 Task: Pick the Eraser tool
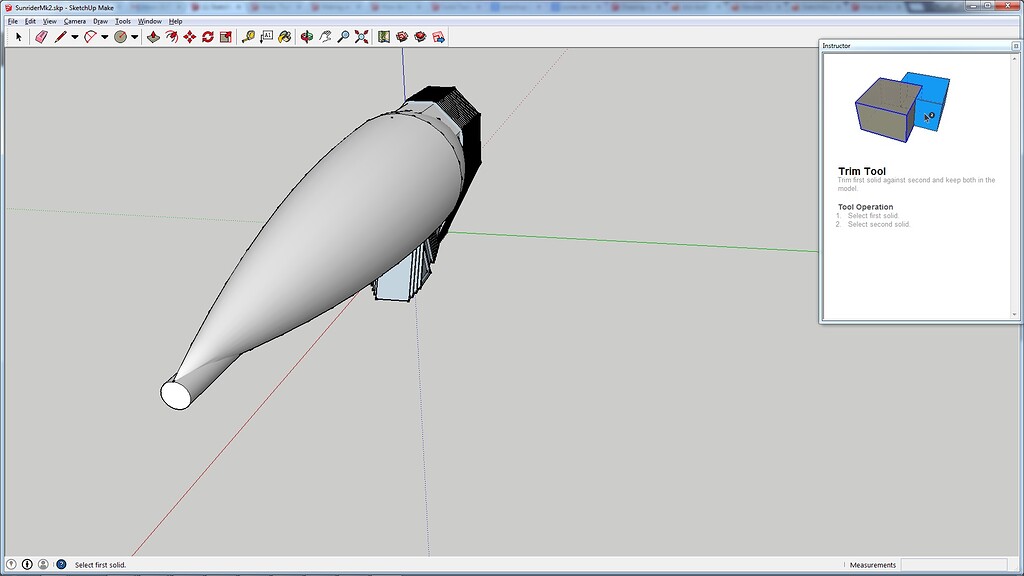coord(40,37)
